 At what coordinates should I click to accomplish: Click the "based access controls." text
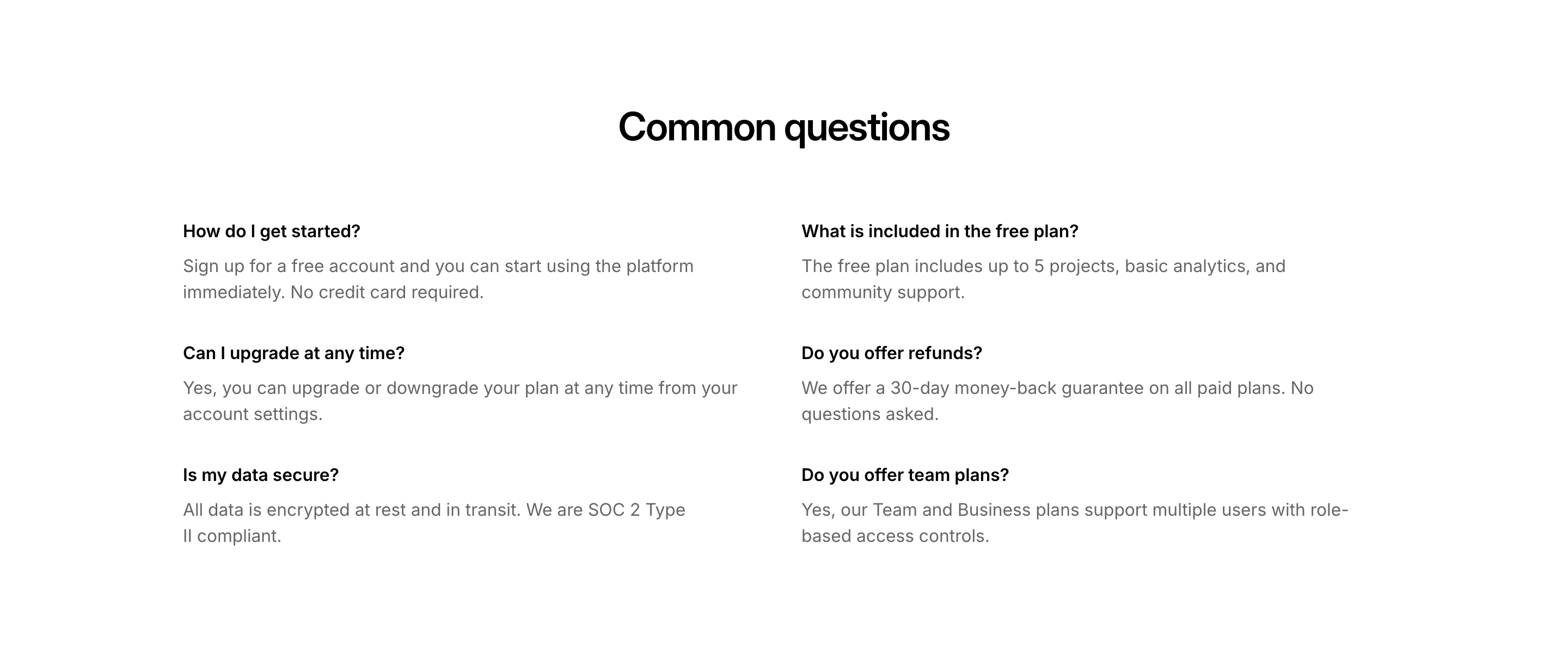click(x=895, y=535)
